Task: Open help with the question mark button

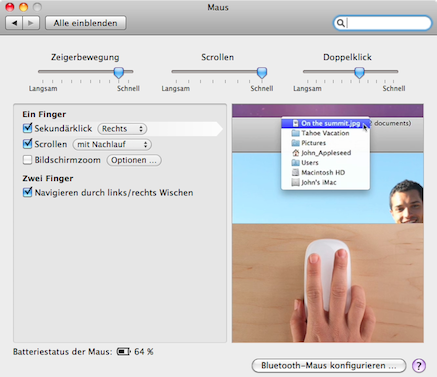Action: click(419, 366)
